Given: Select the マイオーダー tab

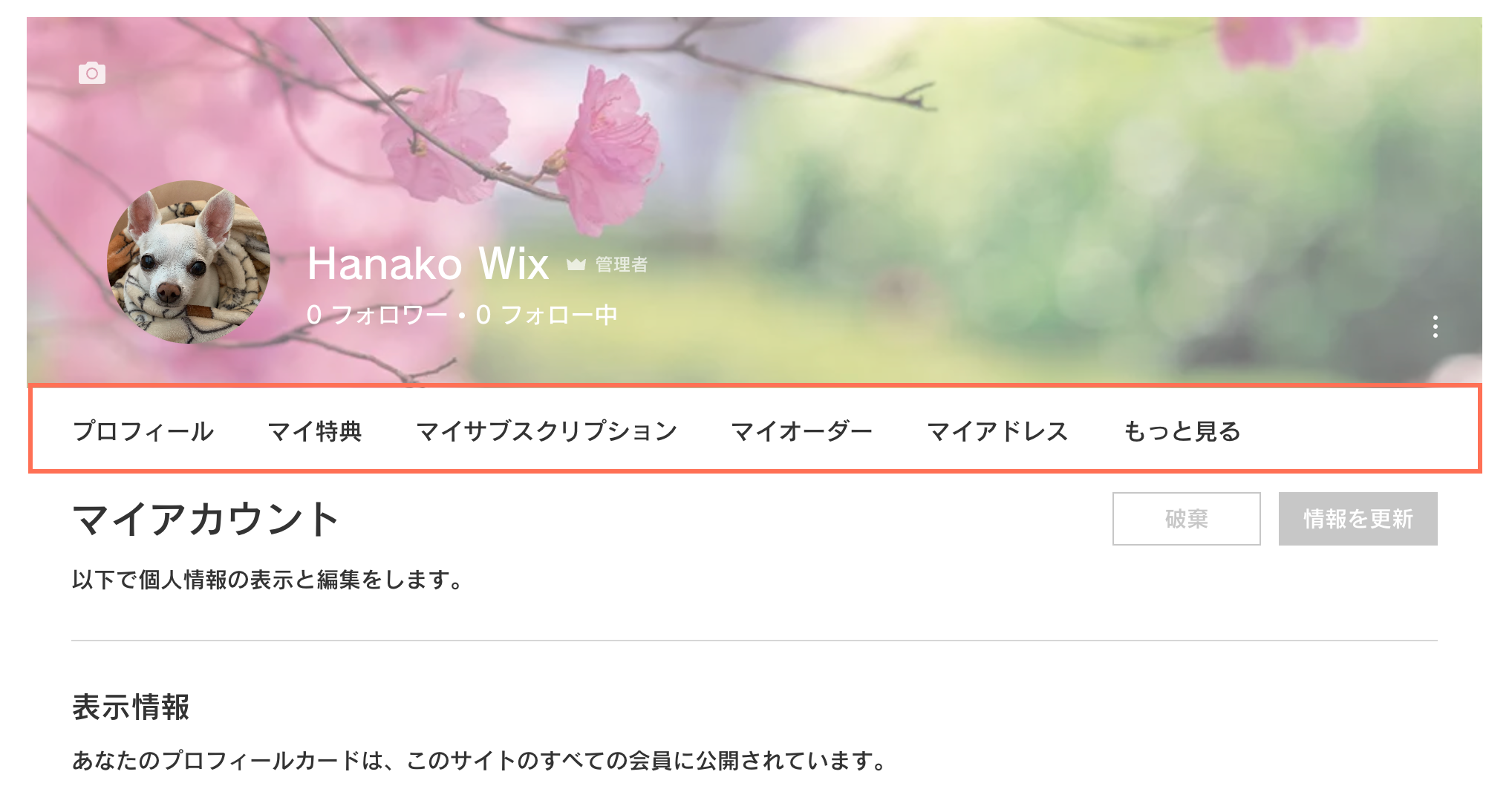Looking at the screenshot, I should coord(802,431).
